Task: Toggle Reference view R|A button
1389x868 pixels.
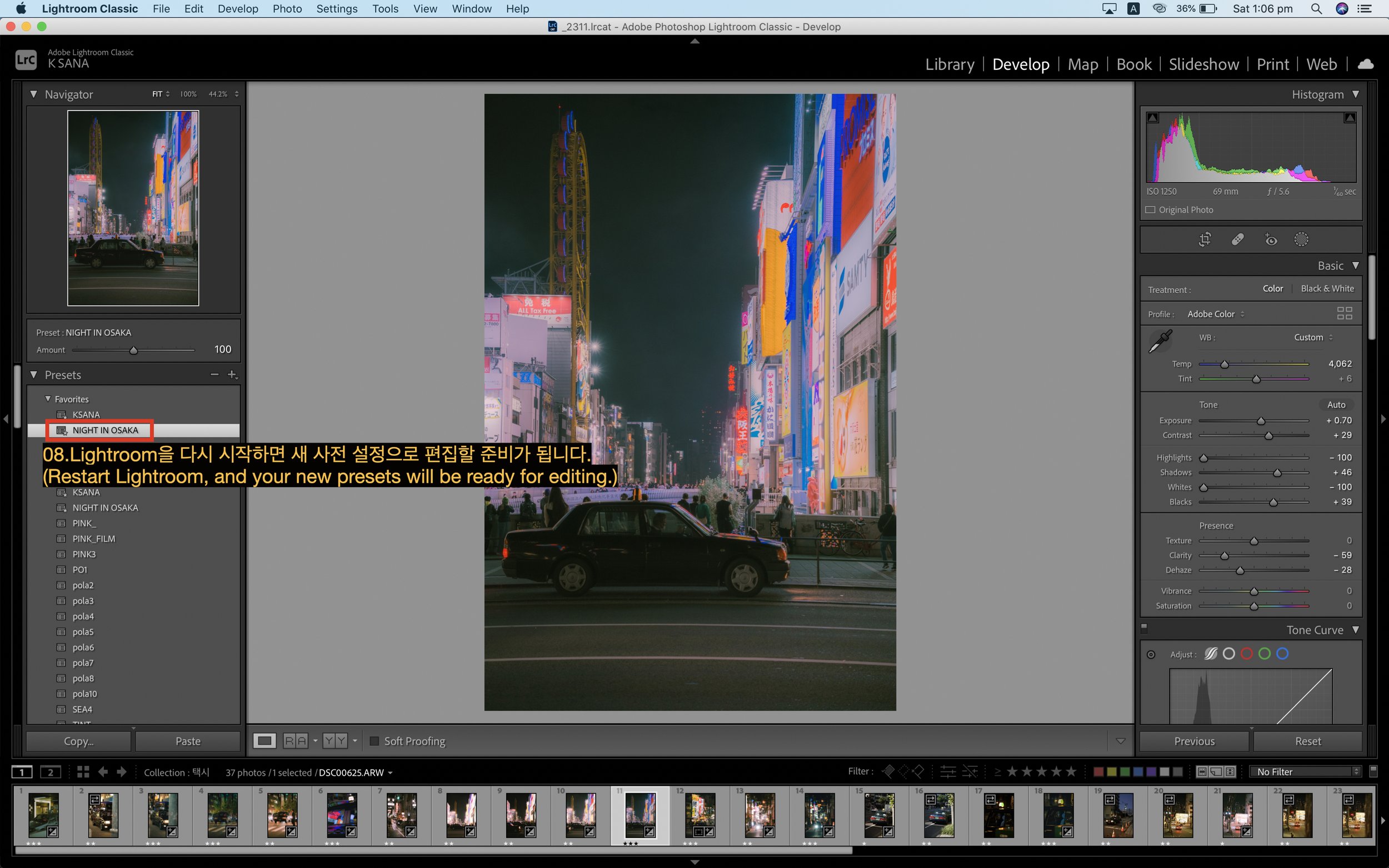Action: (x=296, y=741)
